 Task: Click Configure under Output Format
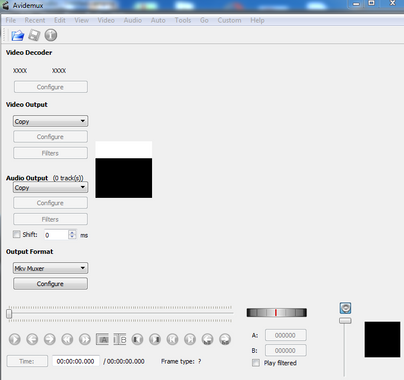click(x=50, y=284)
